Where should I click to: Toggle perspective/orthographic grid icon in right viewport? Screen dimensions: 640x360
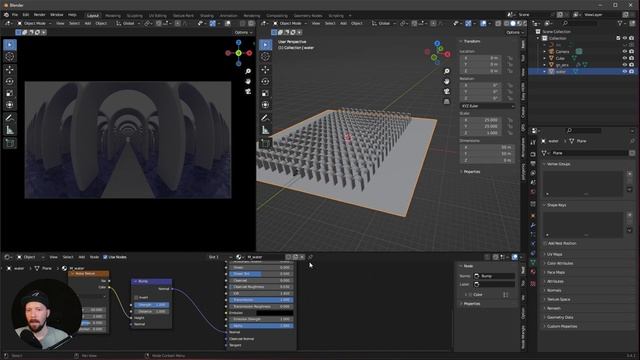coord(447,102)
